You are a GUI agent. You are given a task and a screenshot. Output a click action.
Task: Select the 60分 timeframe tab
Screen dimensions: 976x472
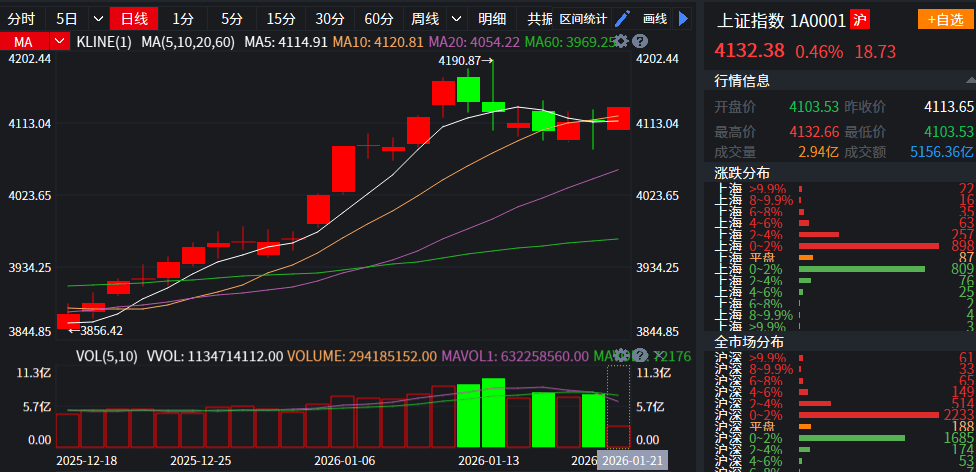coord(379,18)
